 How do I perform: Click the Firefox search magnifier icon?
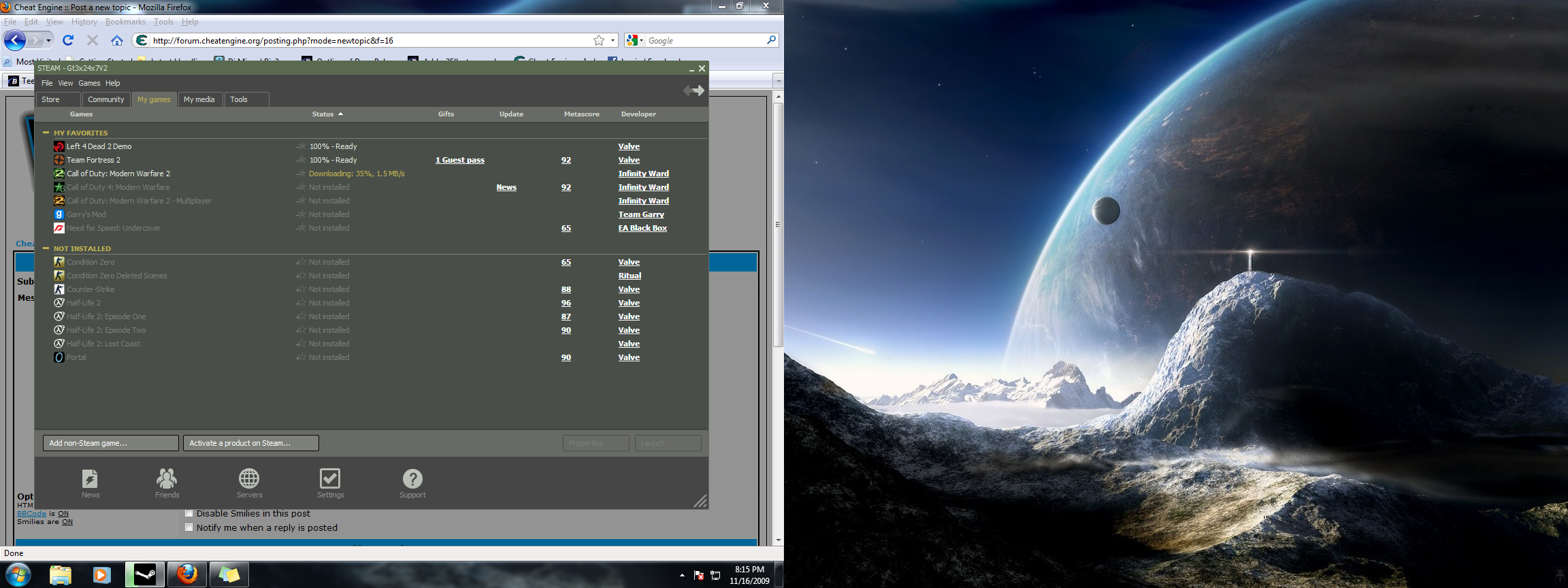[x=771, y=40]
